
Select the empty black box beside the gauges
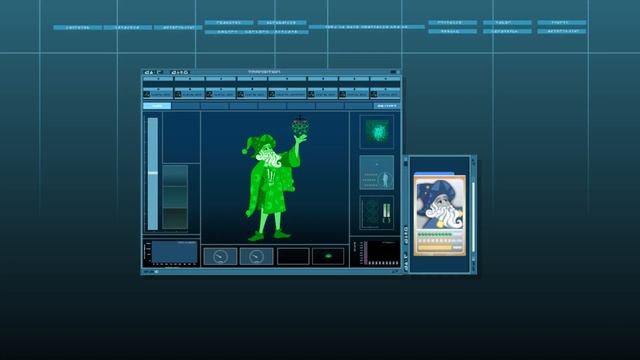[293, 256]
